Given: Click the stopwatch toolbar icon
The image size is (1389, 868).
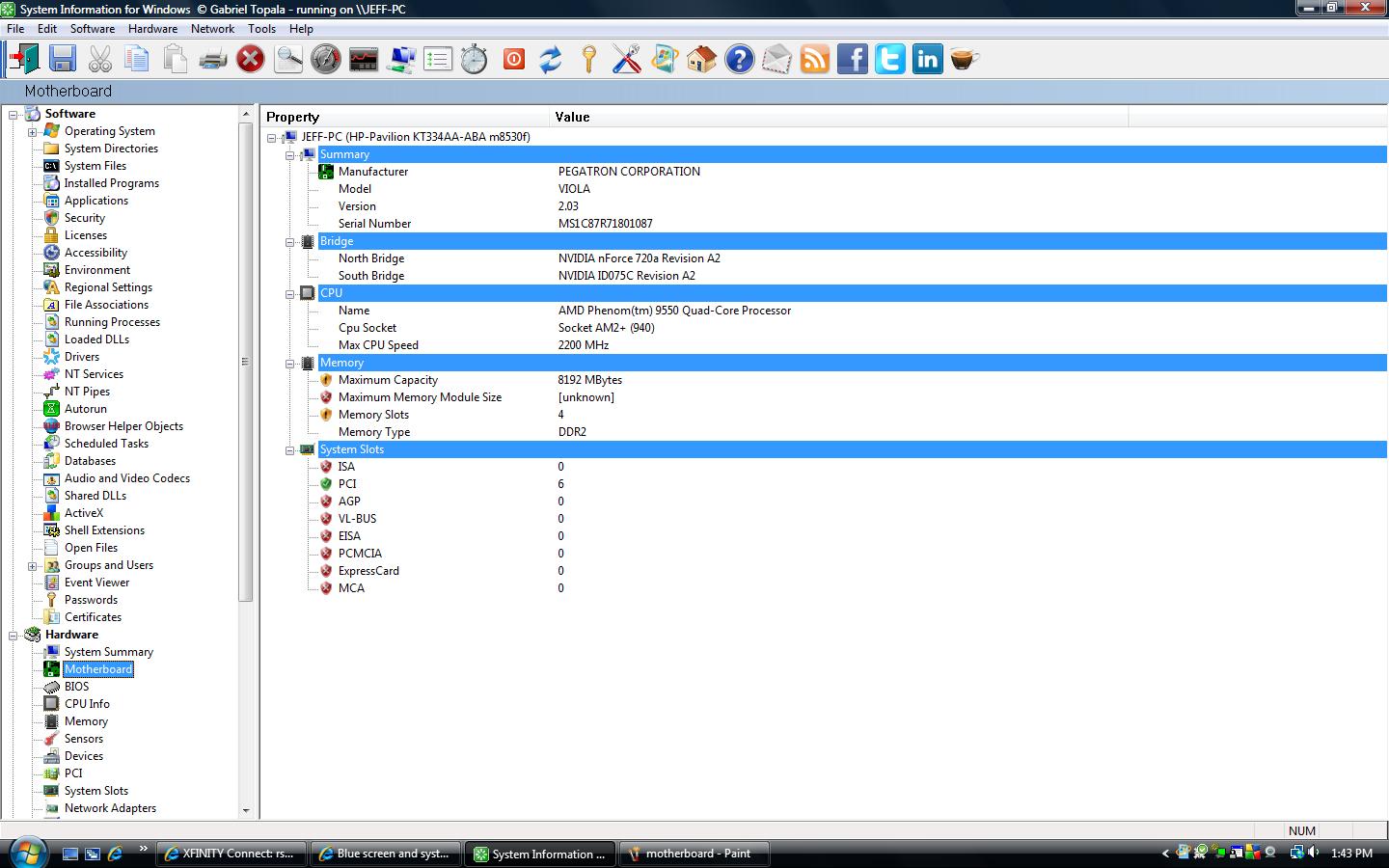Looking at the screenshot, I should pyautogui.click(x=474, y=60).
